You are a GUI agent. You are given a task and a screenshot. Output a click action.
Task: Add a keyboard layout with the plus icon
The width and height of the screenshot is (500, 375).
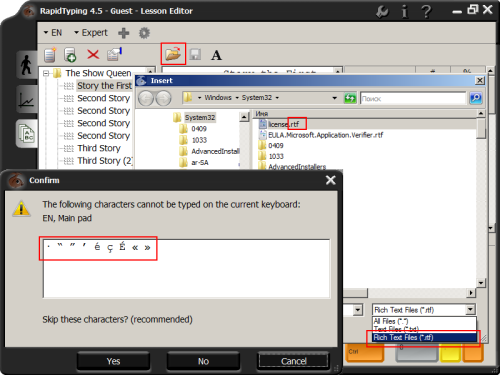[x=124, y=33]
